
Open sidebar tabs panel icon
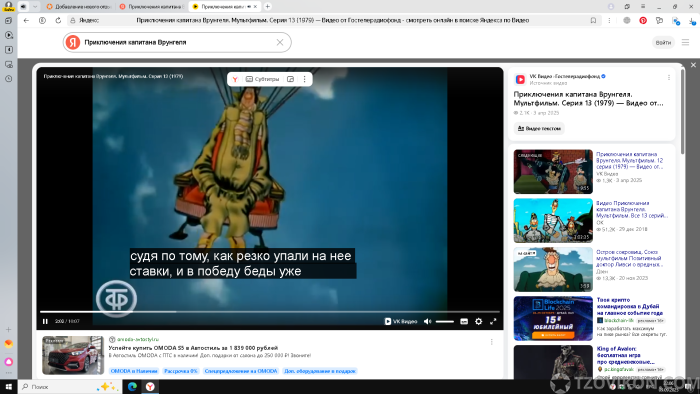click(8, 21)
